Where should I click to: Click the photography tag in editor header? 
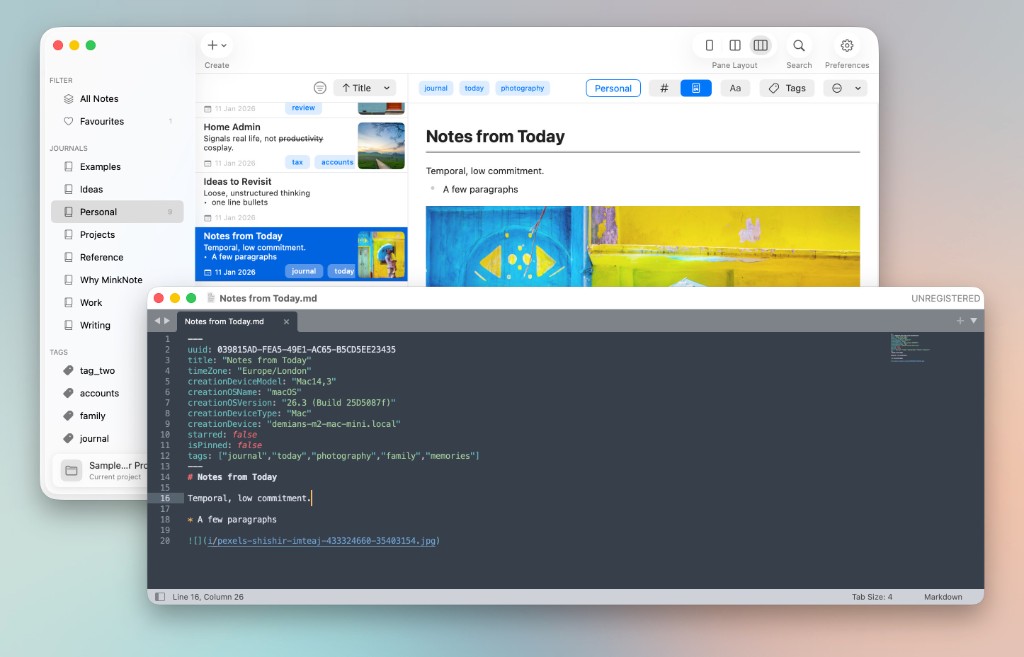coord(522,88)
